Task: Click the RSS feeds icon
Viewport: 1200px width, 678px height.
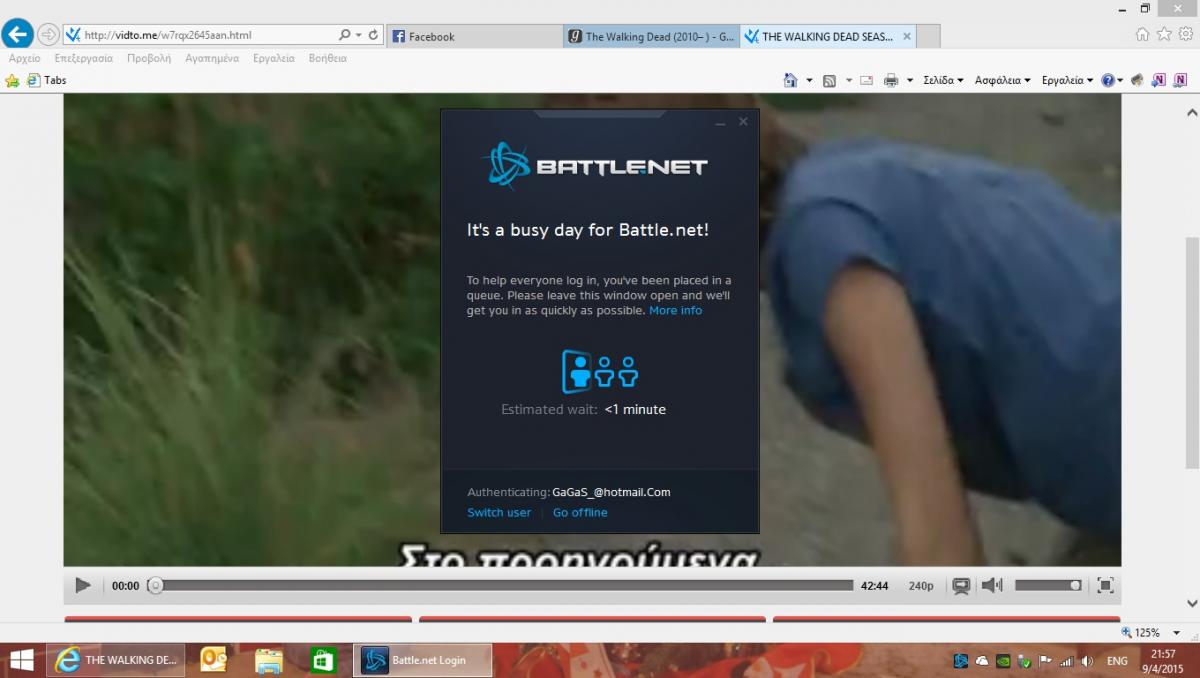Action: coord(830,80)
